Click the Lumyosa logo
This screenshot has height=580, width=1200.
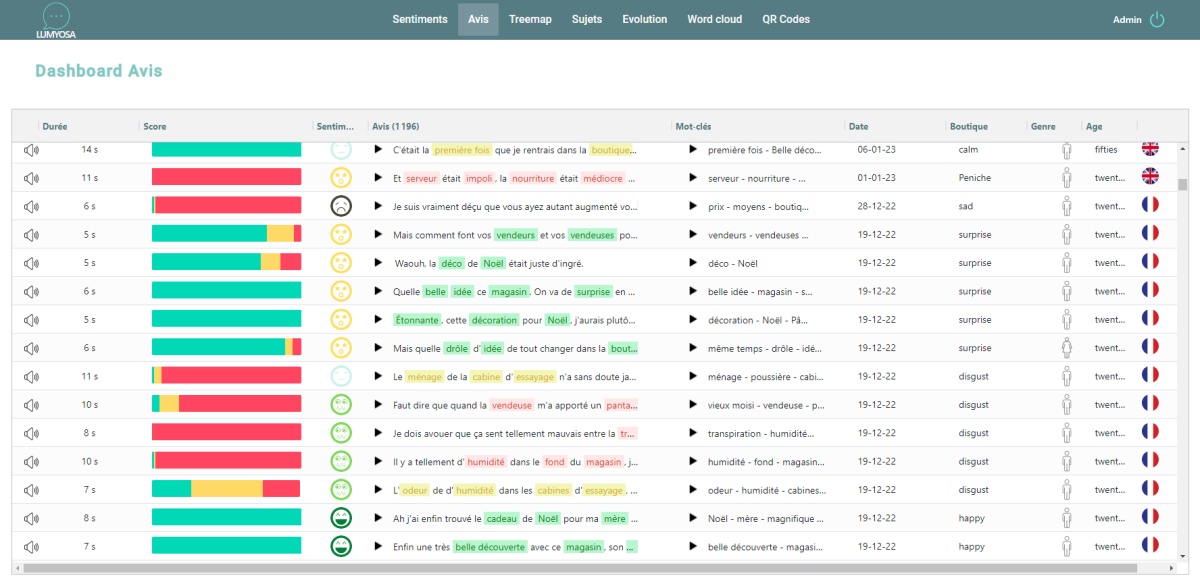pos(58,20)
